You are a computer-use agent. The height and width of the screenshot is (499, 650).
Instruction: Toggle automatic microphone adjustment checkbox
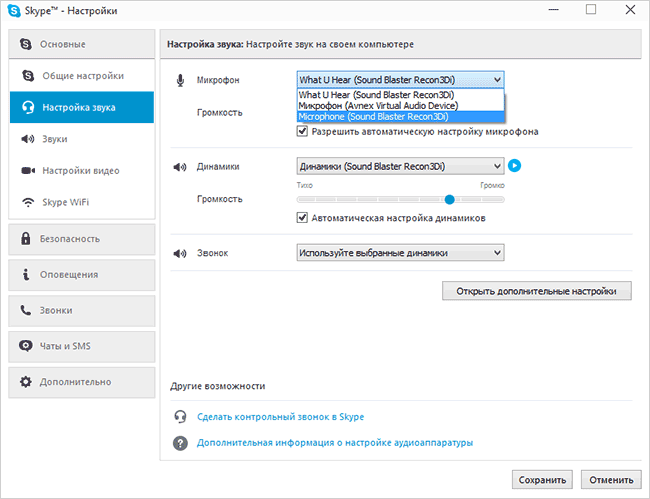coord(302,131)
